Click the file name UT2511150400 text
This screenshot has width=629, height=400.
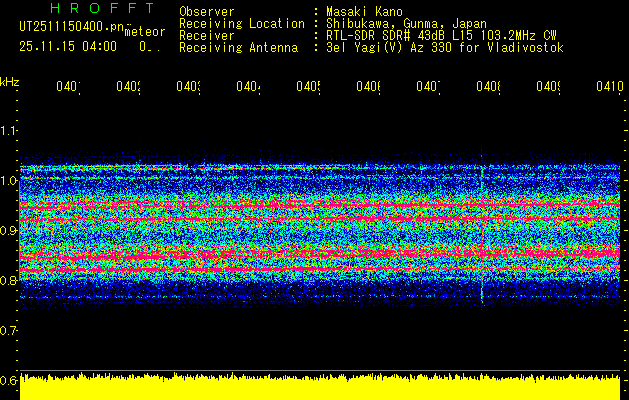72,27
